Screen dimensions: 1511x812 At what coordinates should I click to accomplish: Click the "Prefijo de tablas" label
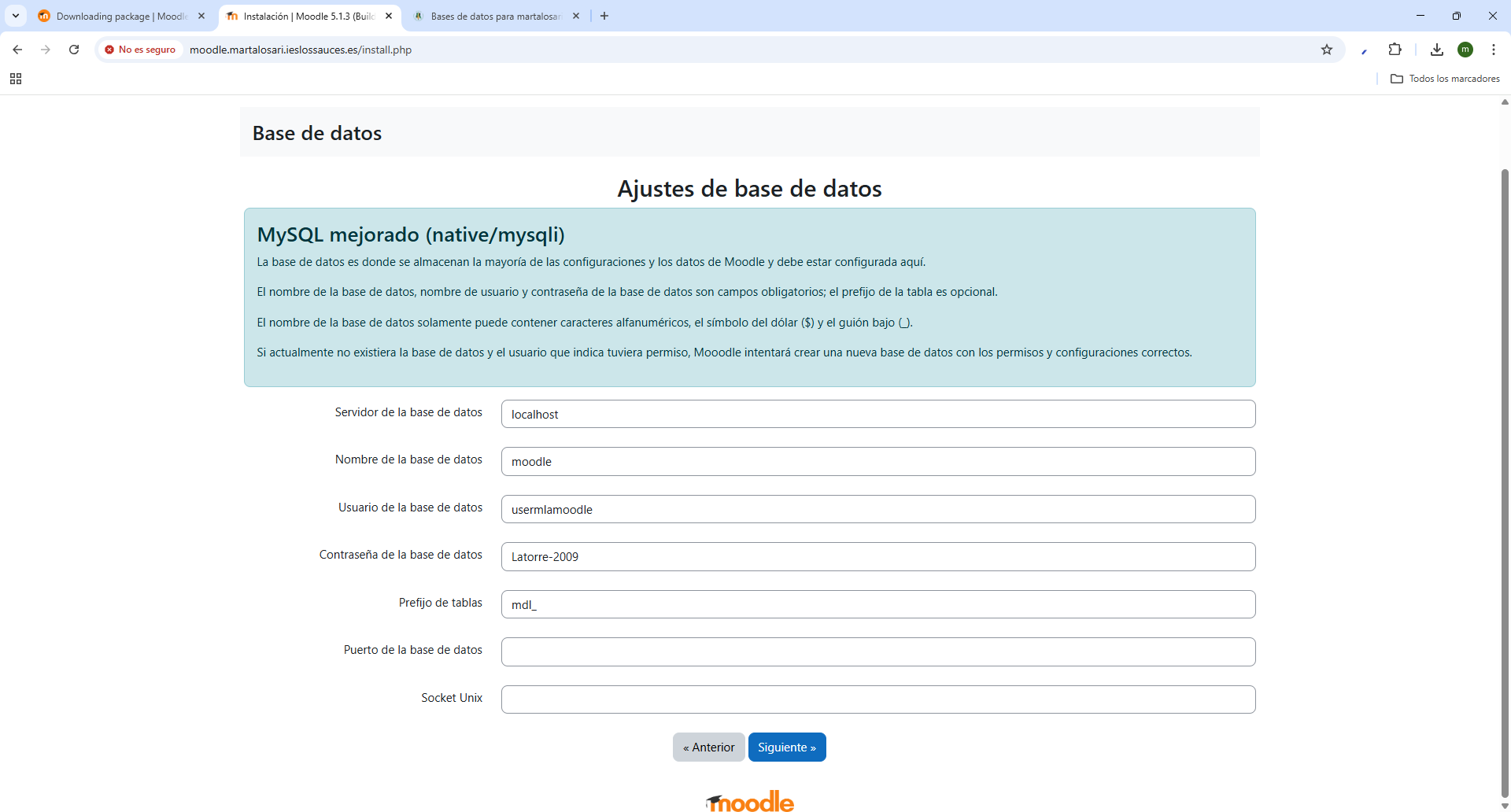pyautogui.click(x=441, y=603)
